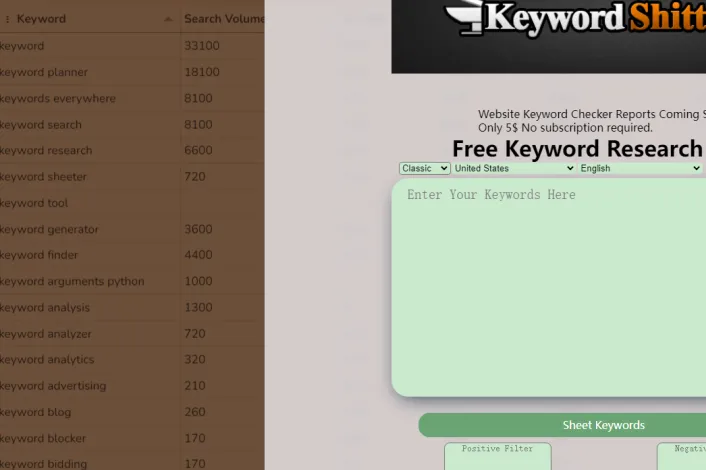Click the Keyword Shitter logo banner

pos(548,36)
